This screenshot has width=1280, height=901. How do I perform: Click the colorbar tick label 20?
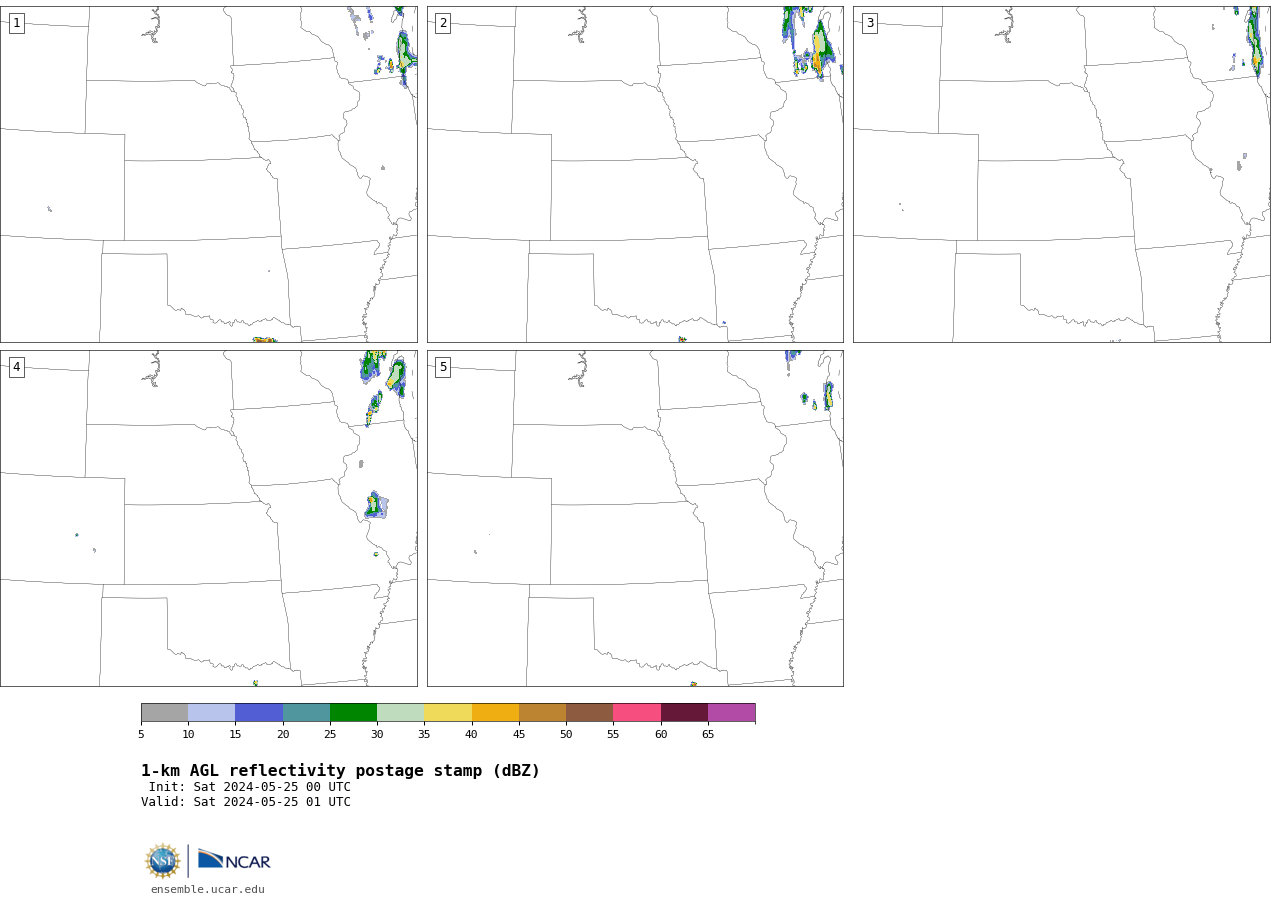(x=283, y=734)
